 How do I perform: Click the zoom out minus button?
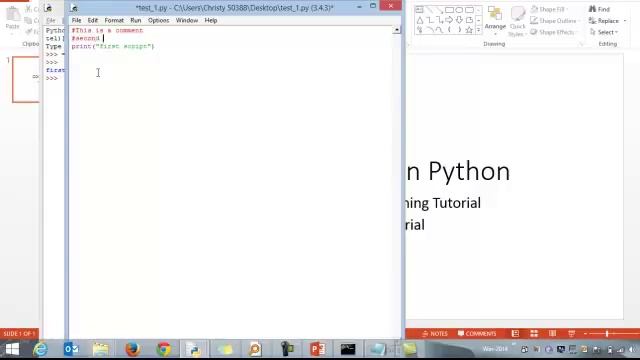click(585, 334)
